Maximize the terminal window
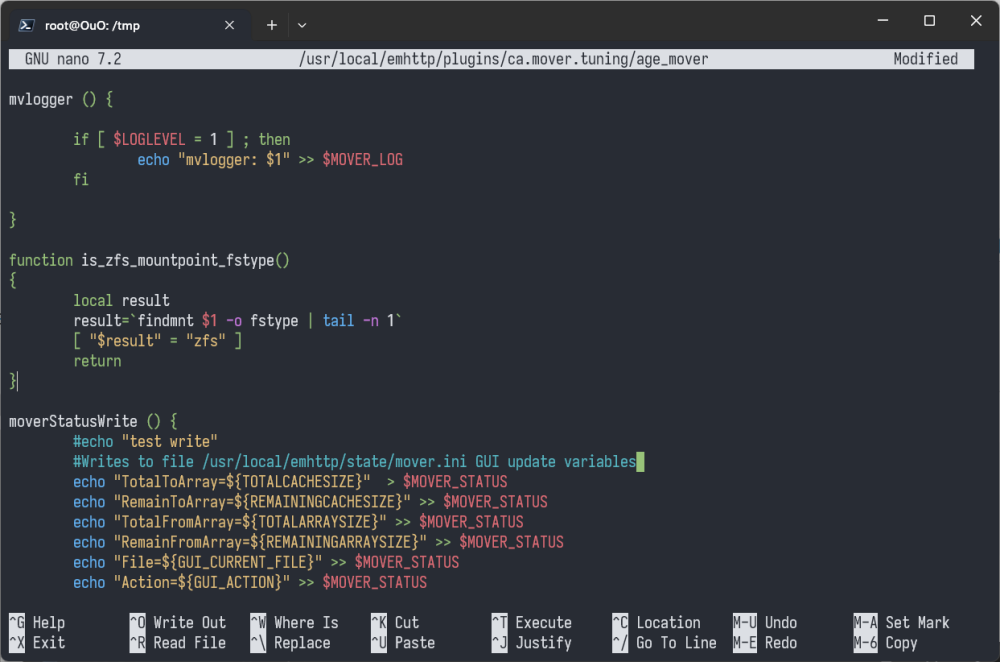The width and height of the screenshot is (1000, 662). pyautogui.click(x=929, y=20)
